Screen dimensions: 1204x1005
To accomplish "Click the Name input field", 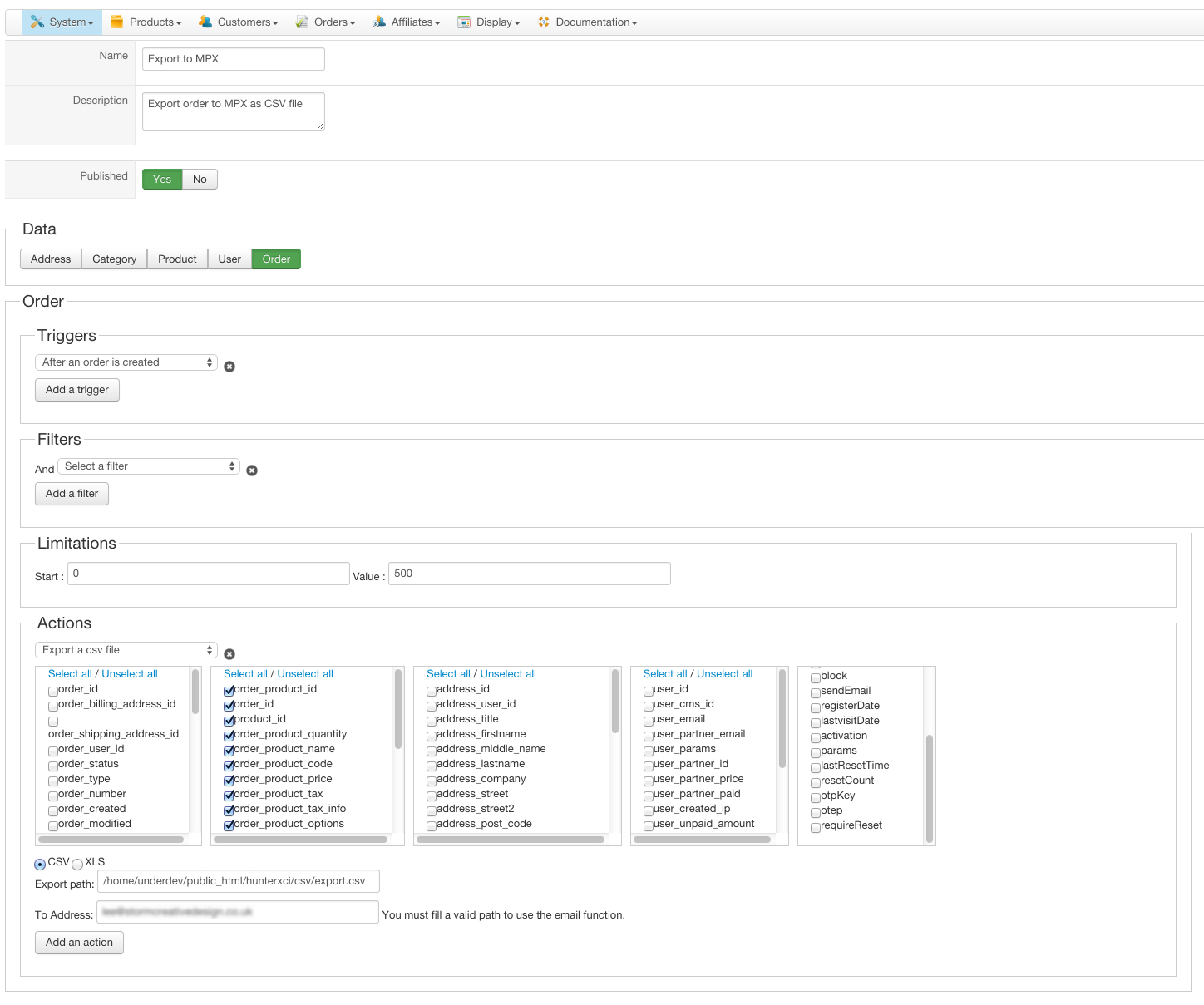I will [x=234, y=59].
